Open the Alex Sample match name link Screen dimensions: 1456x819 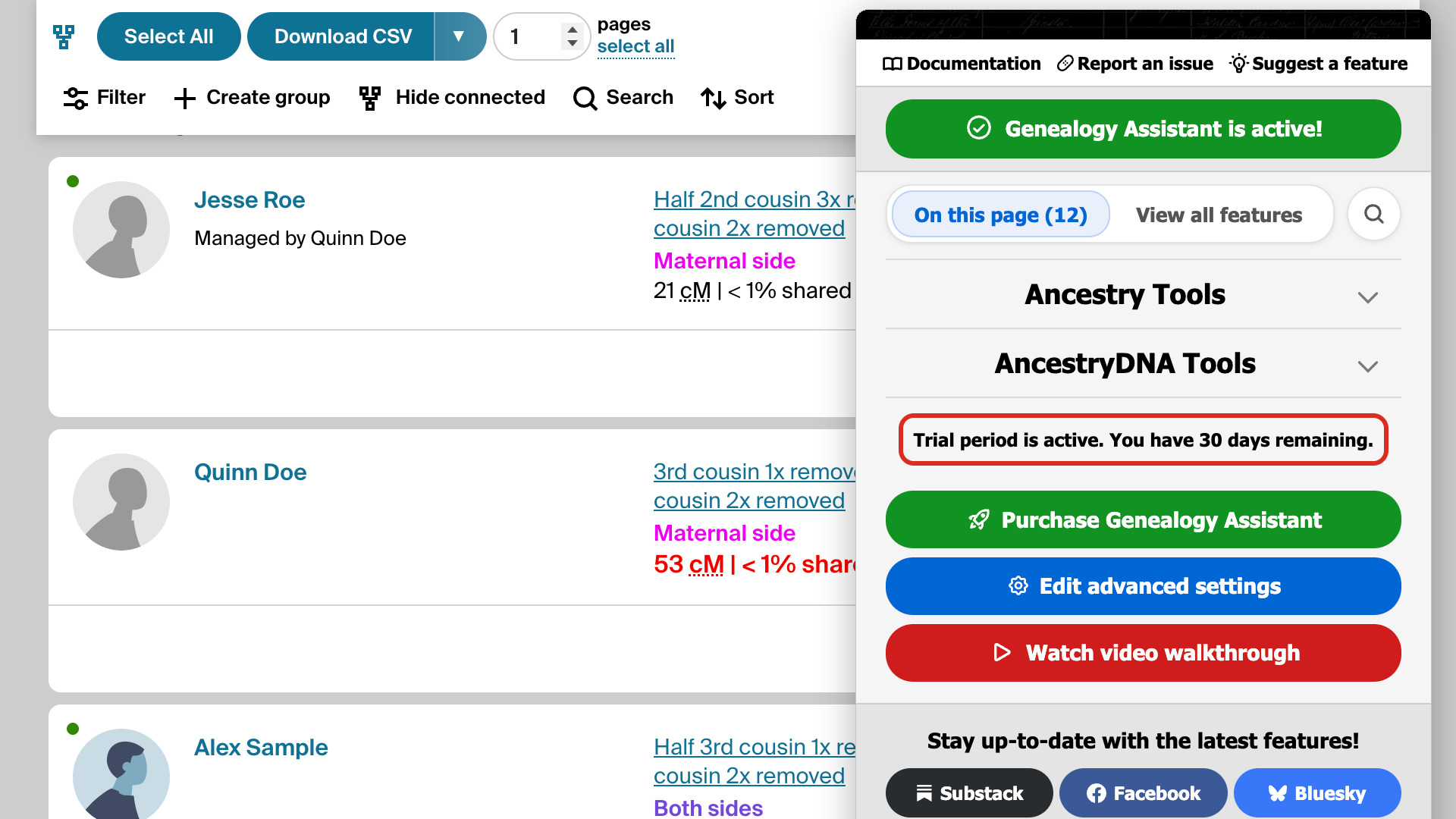pyautogui.click(x=261, y=747)
